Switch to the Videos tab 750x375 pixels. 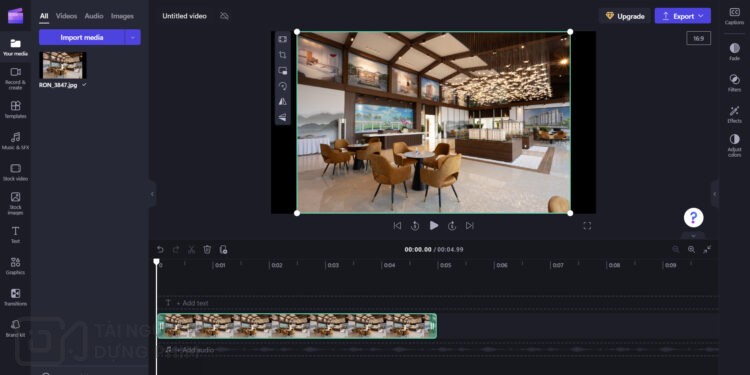coord(66,16)
